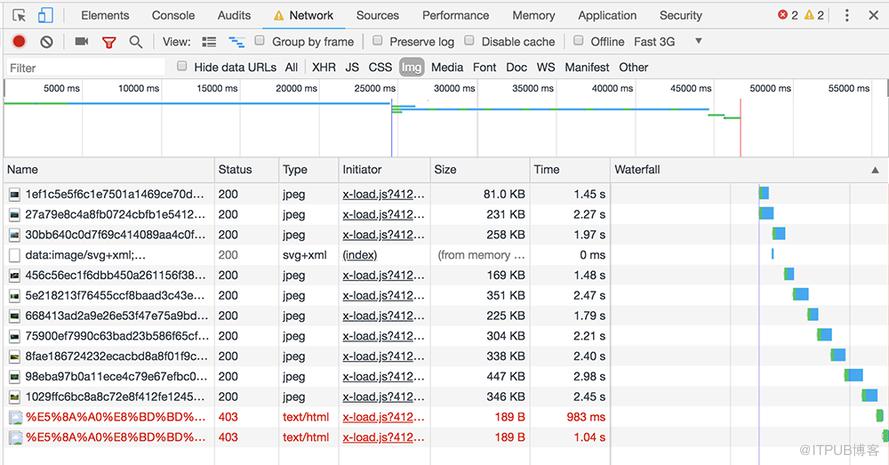Open the (index) initiator link
The height and width of the screenshot is (465, 889).
(359, 255)
